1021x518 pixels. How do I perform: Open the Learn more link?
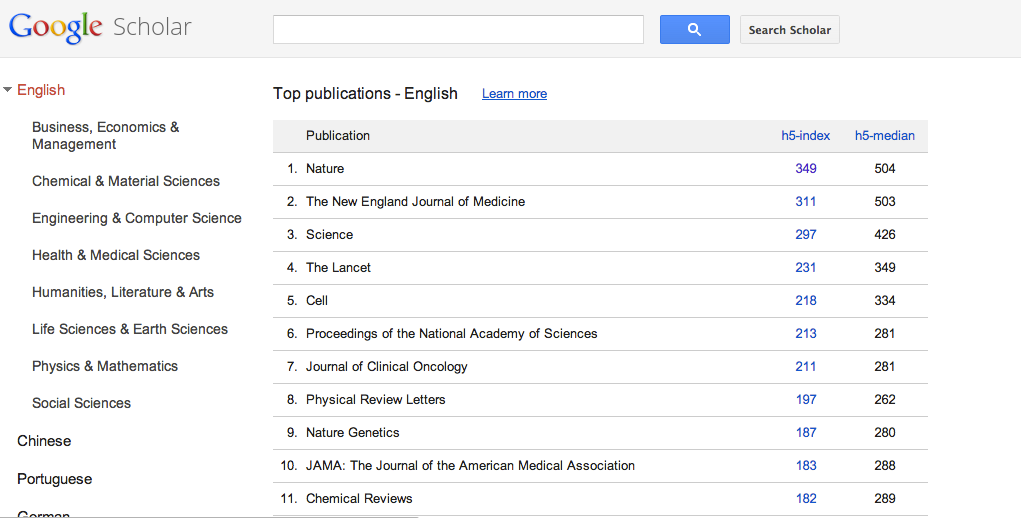pyautogui.click(x=514, y=94)
